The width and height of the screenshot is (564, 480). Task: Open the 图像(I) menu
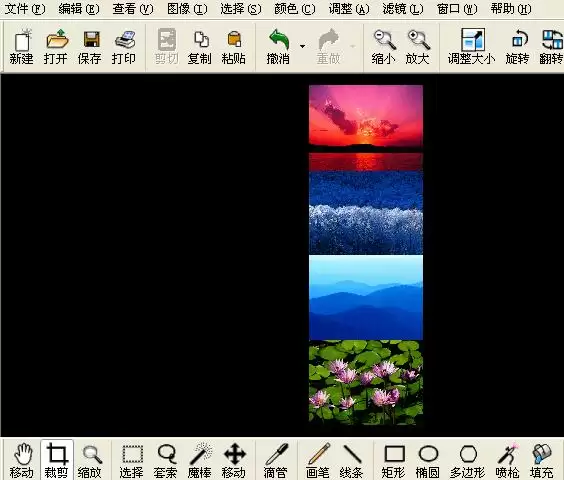187,9
